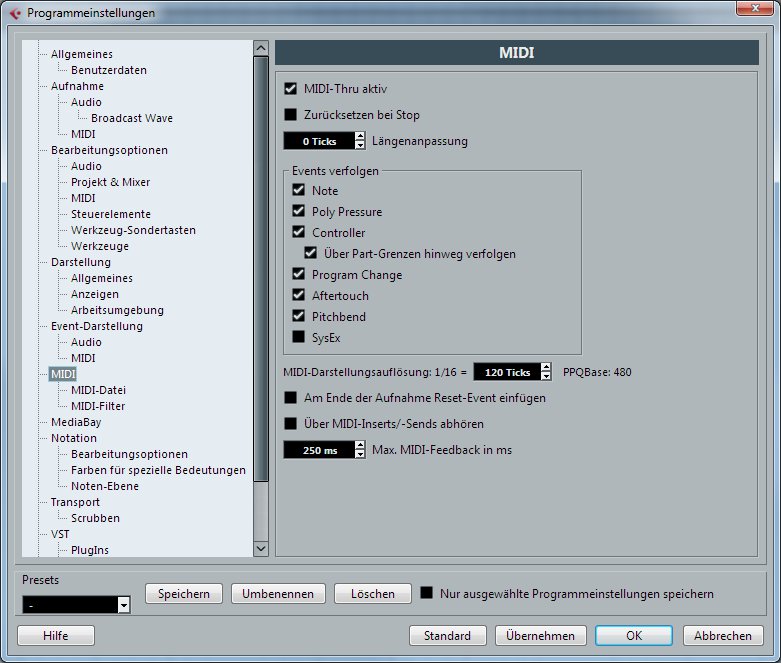Select PlugIns under VST

tap(90, 550)
